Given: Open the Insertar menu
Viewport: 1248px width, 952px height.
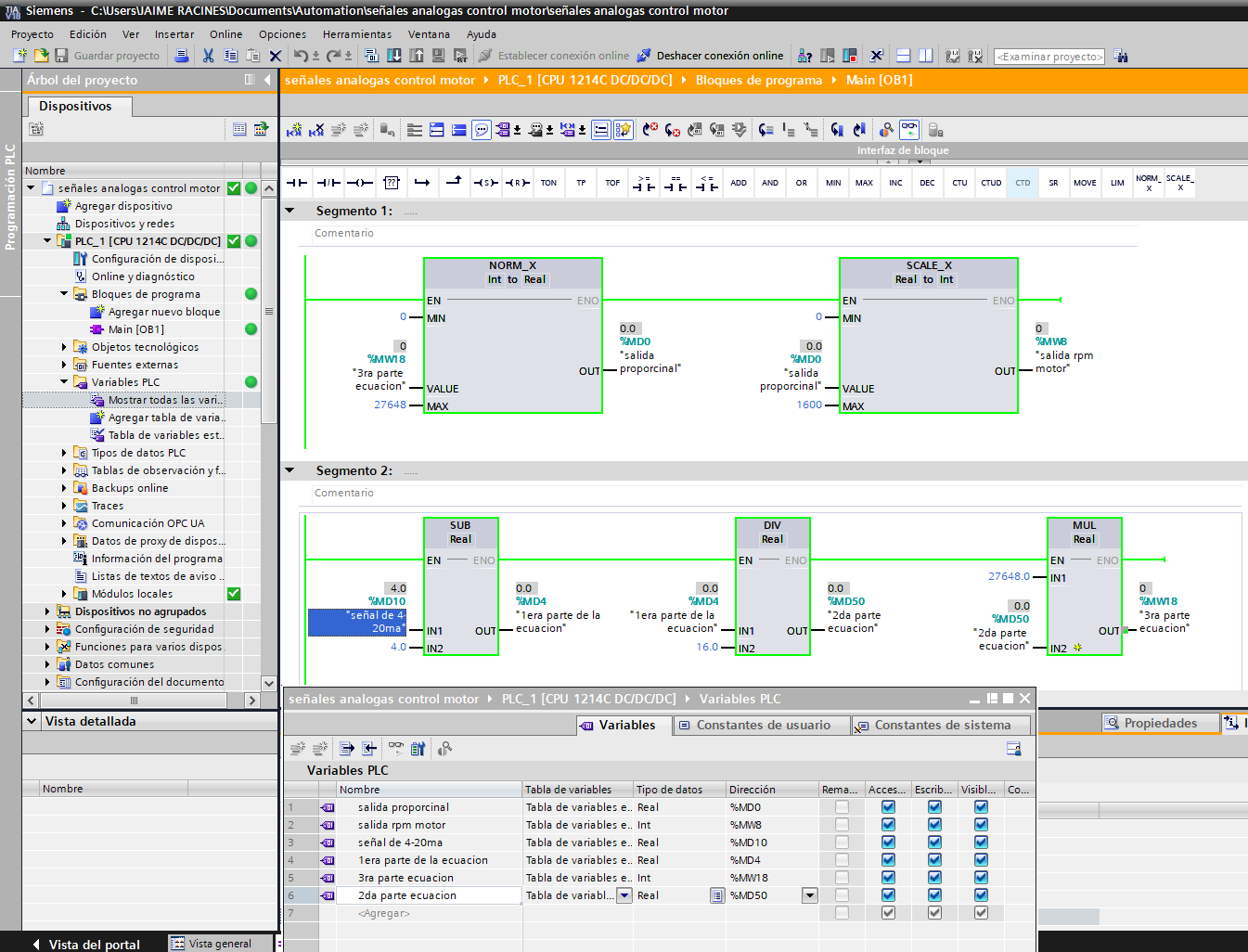Looking at the screenshot, I should (x=174, y=34).
